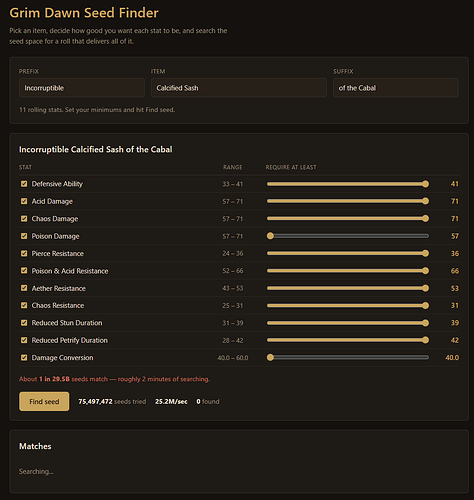
Task: Click the Aether Resistance value 53
Action: (455, 288)
